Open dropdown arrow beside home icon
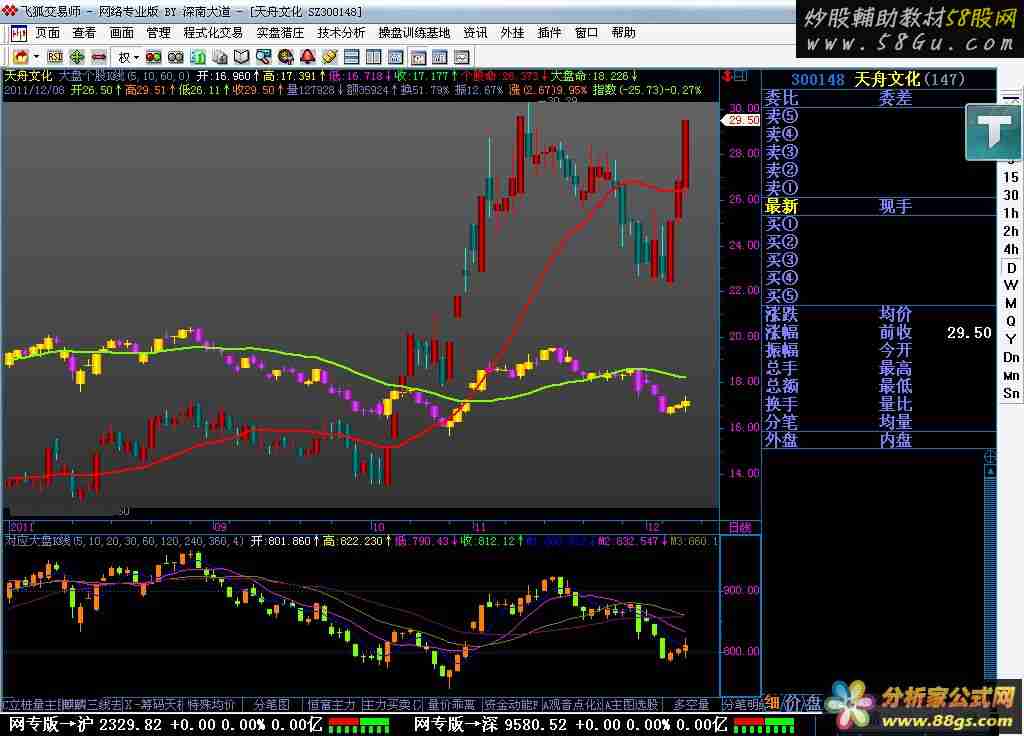Screen dimensions: 1024x736 click(x=36, y=57)
